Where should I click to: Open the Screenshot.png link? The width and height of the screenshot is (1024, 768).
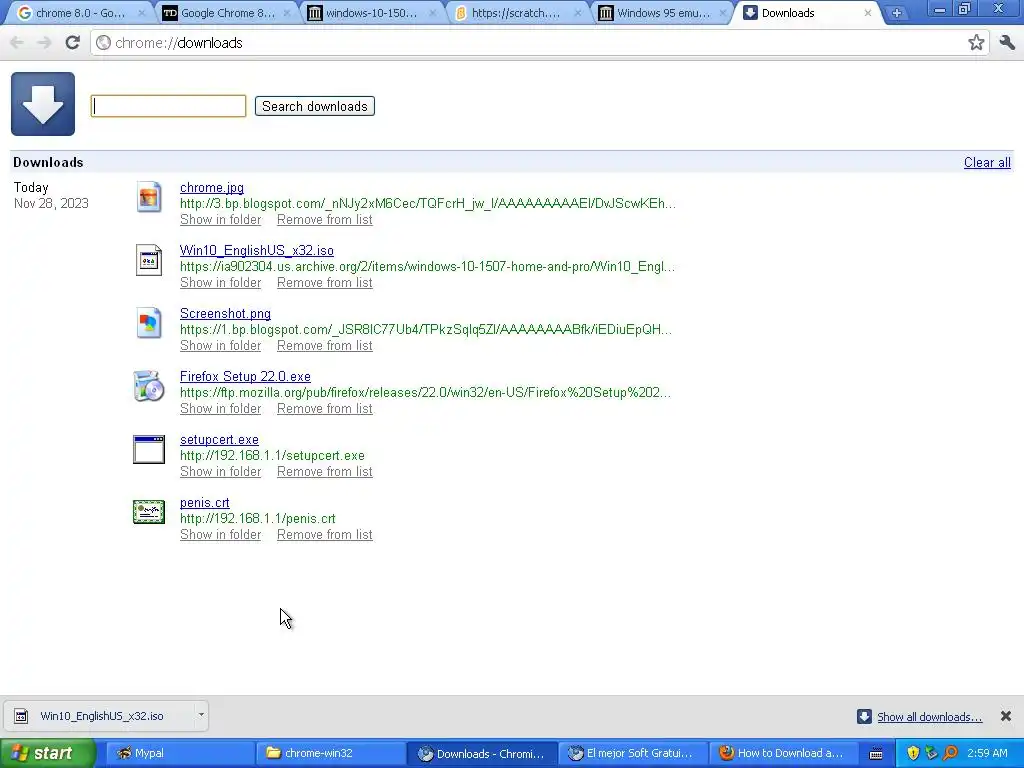pyautogui.click(x=225, y=313)
